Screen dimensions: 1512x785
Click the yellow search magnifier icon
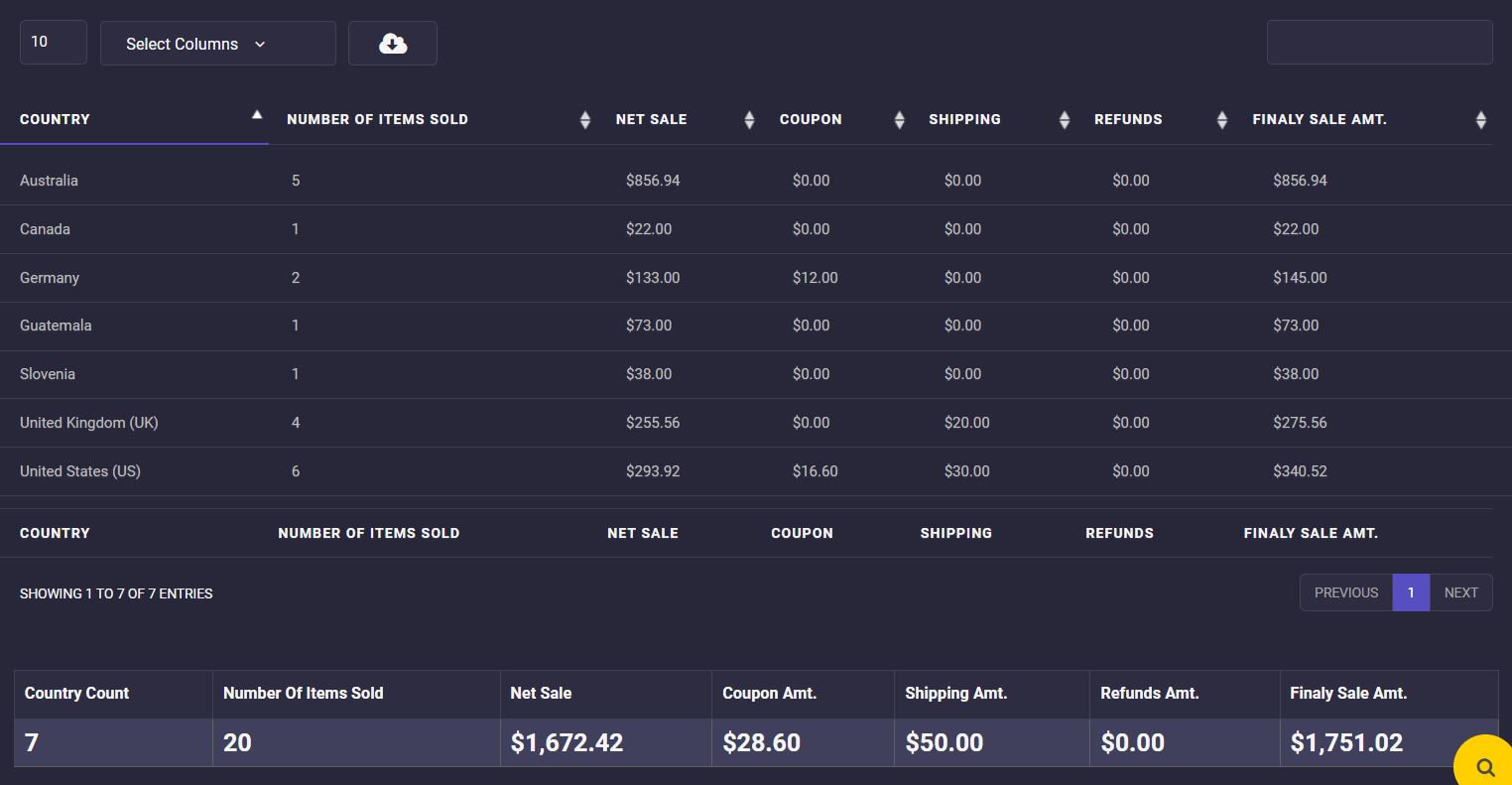(1484, 766)
